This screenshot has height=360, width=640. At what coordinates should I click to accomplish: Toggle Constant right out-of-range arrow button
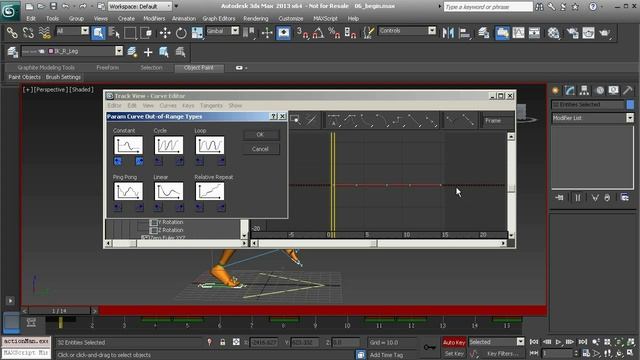coord(139,161)
